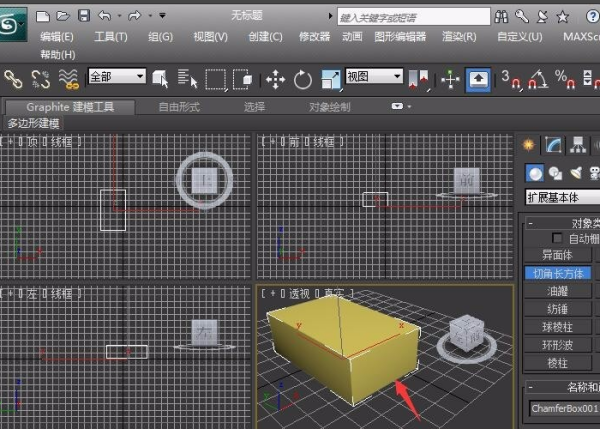Image resolution: width=600 pixels, height=429 pixels.
Task: Open the 图形编辑器 menu
Action: tap(400, 37)
